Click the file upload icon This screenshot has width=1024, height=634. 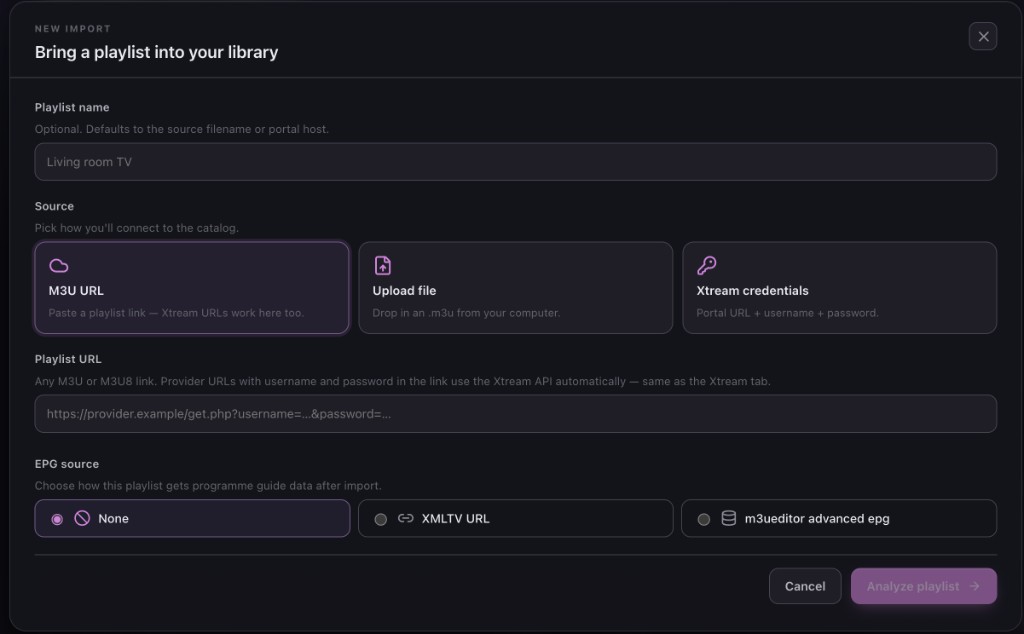coord(383,265)
